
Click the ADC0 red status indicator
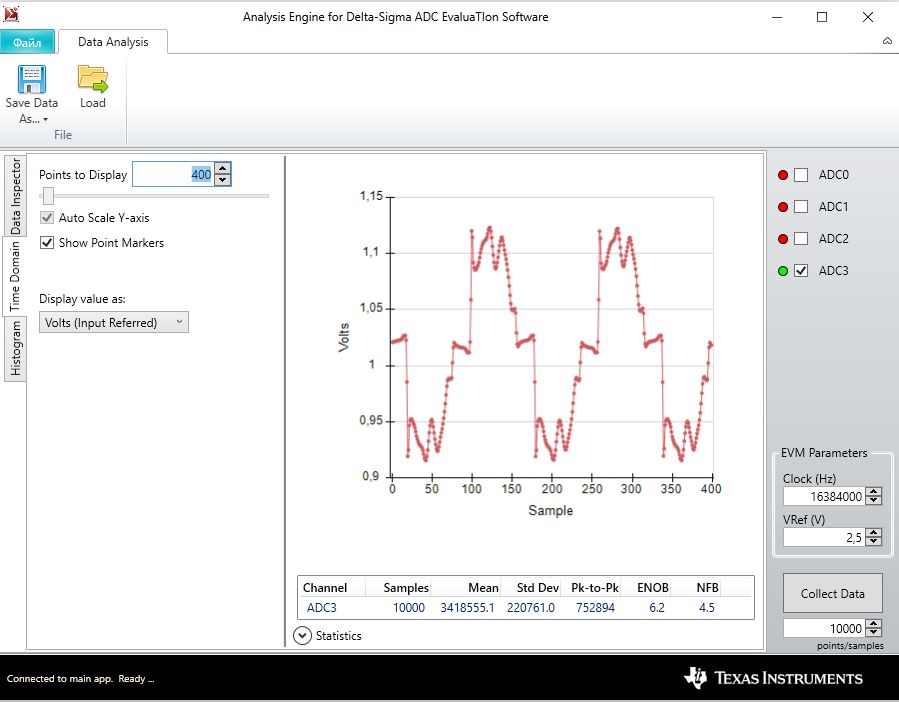click(783, 175)
